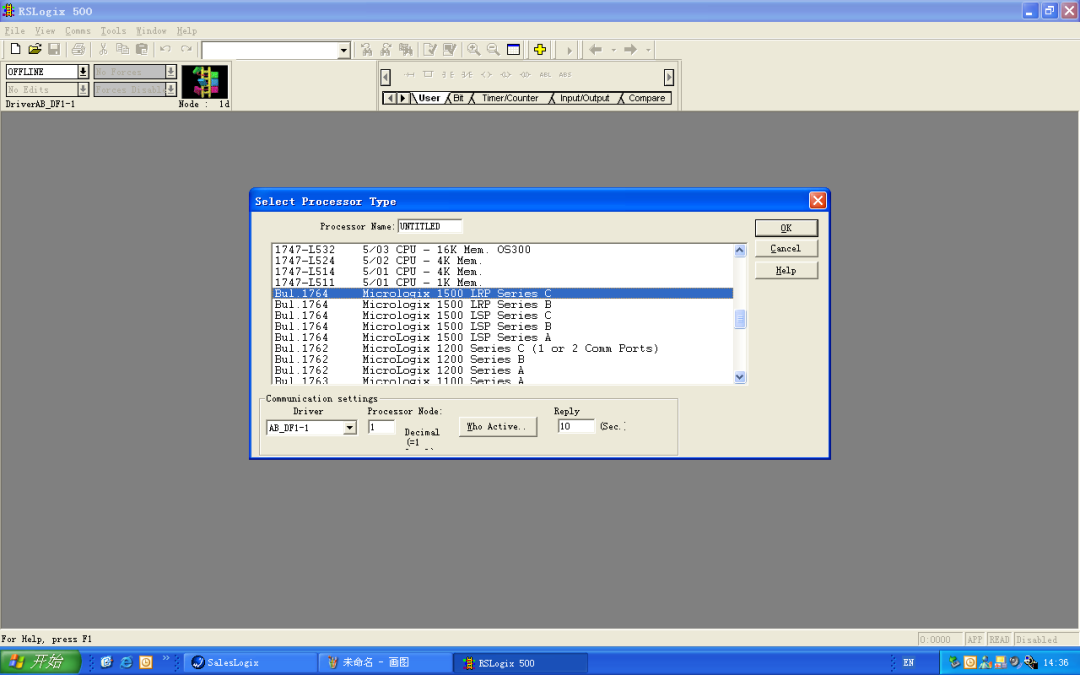Click OK in Select Processor Type dialog
This screenshot has height=675, width=1080.
(786, 228)
